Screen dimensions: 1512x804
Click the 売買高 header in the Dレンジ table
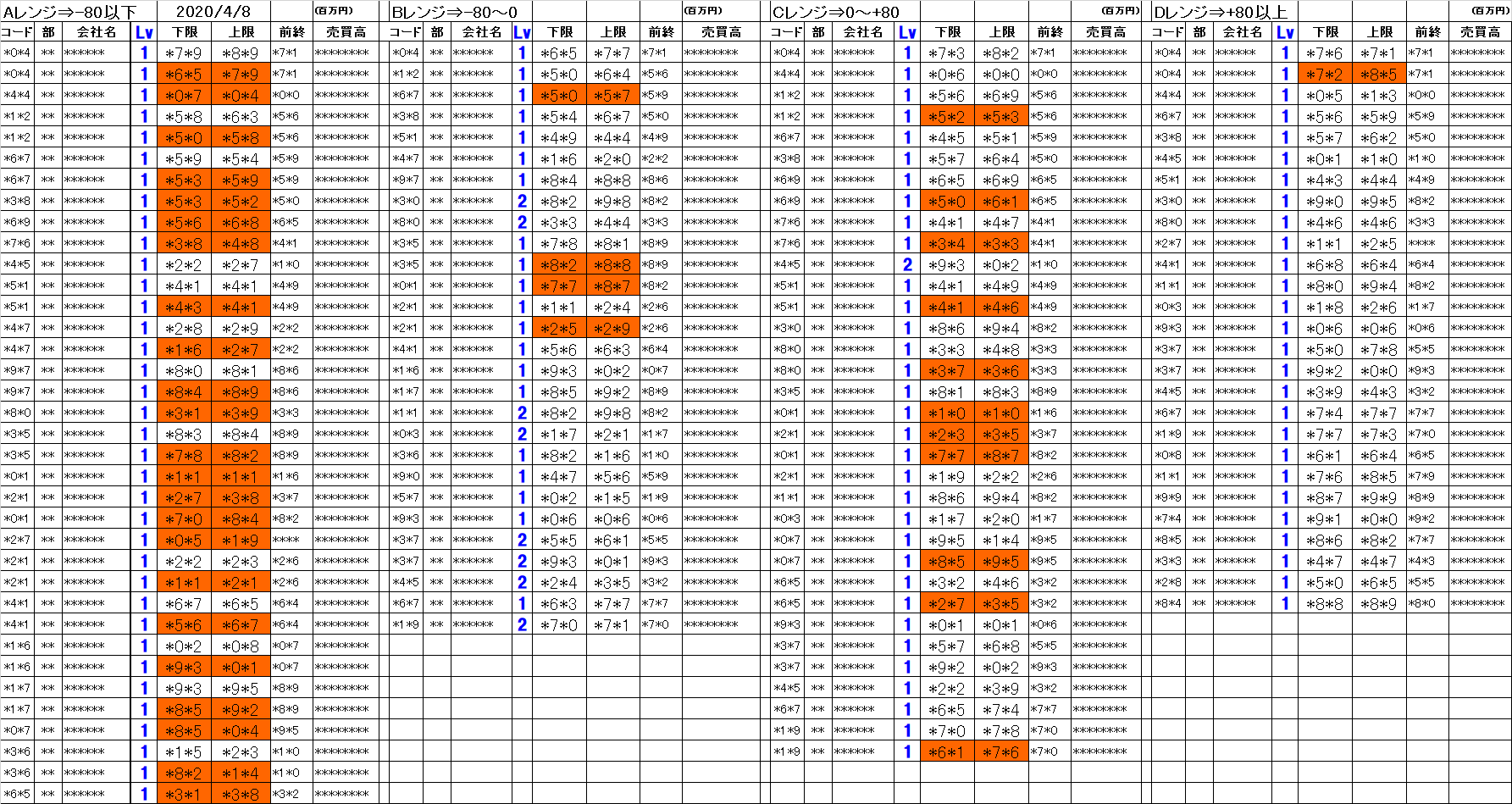tap(1480, 32)
